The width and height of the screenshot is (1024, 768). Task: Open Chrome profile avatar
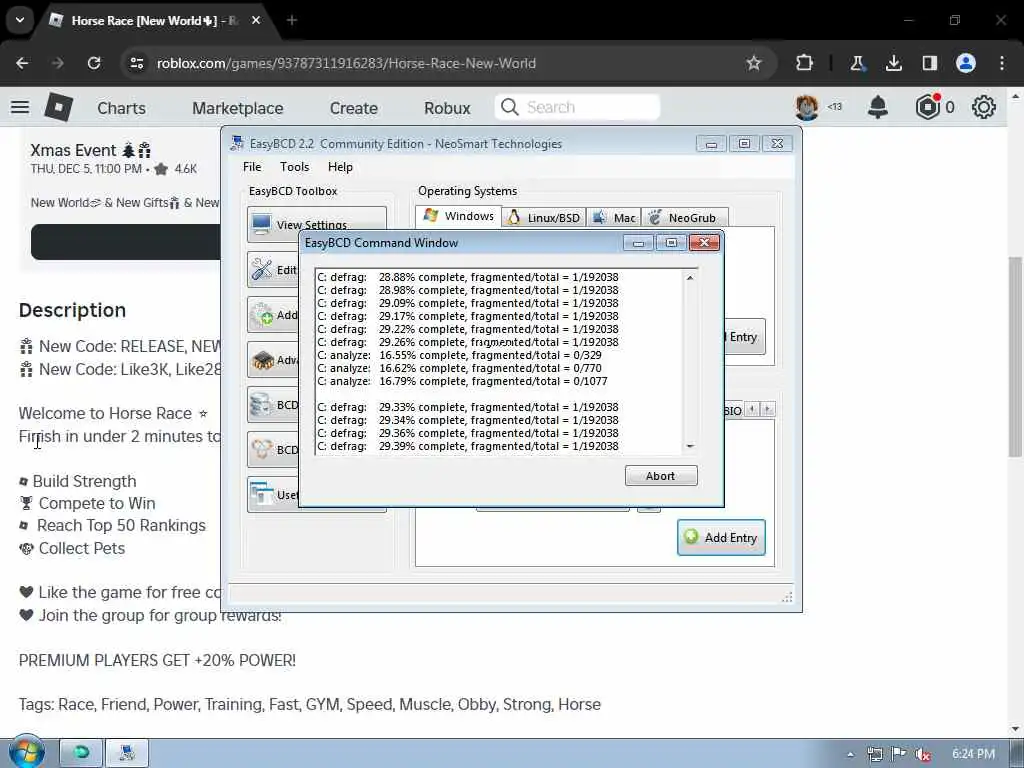pos(966,63)
